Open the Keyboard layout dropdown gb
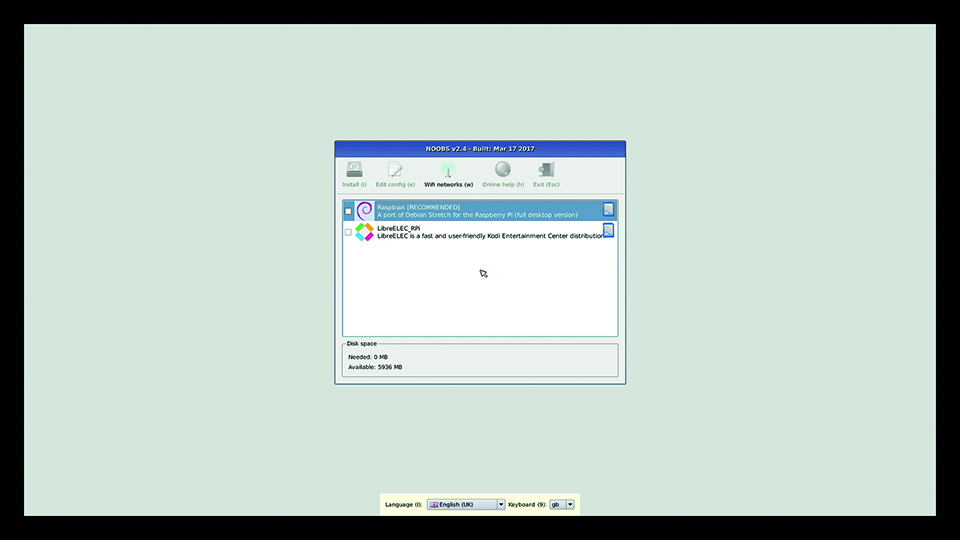 (x=562, y=504)
